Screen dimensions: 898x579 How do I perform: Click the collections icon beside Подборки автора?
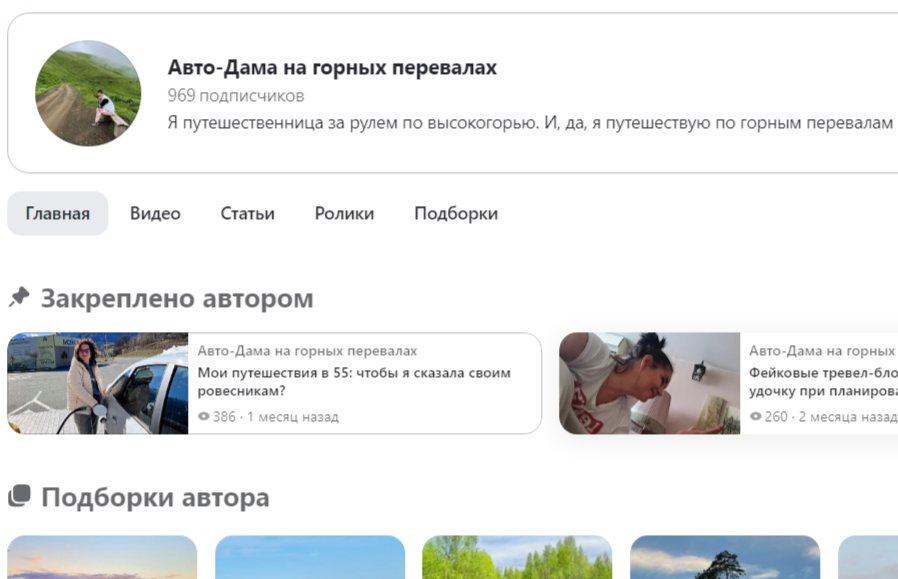point(18,496)
